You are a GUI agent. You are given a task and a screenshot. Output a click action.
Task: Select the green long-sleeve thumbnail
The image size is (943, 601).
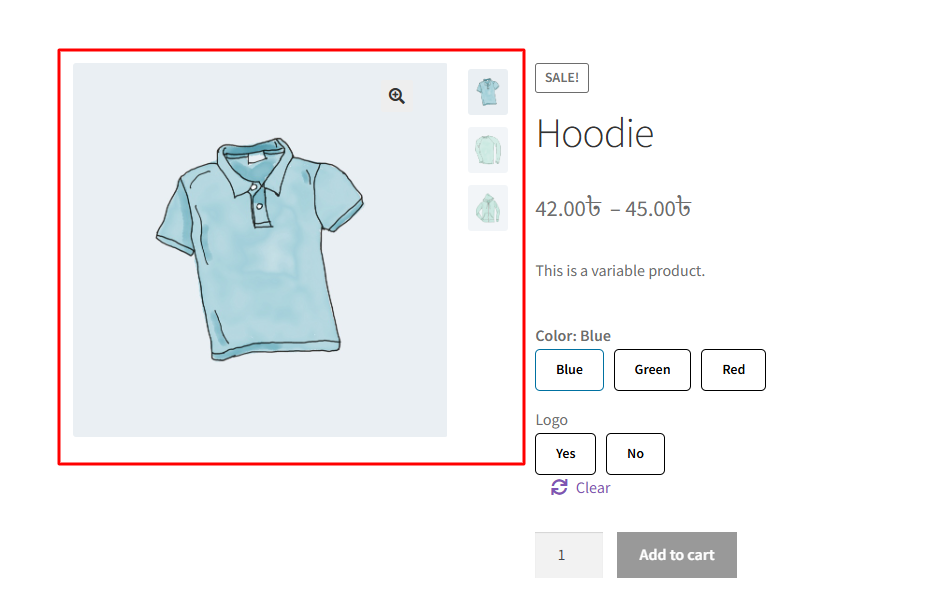pos(488,150)
